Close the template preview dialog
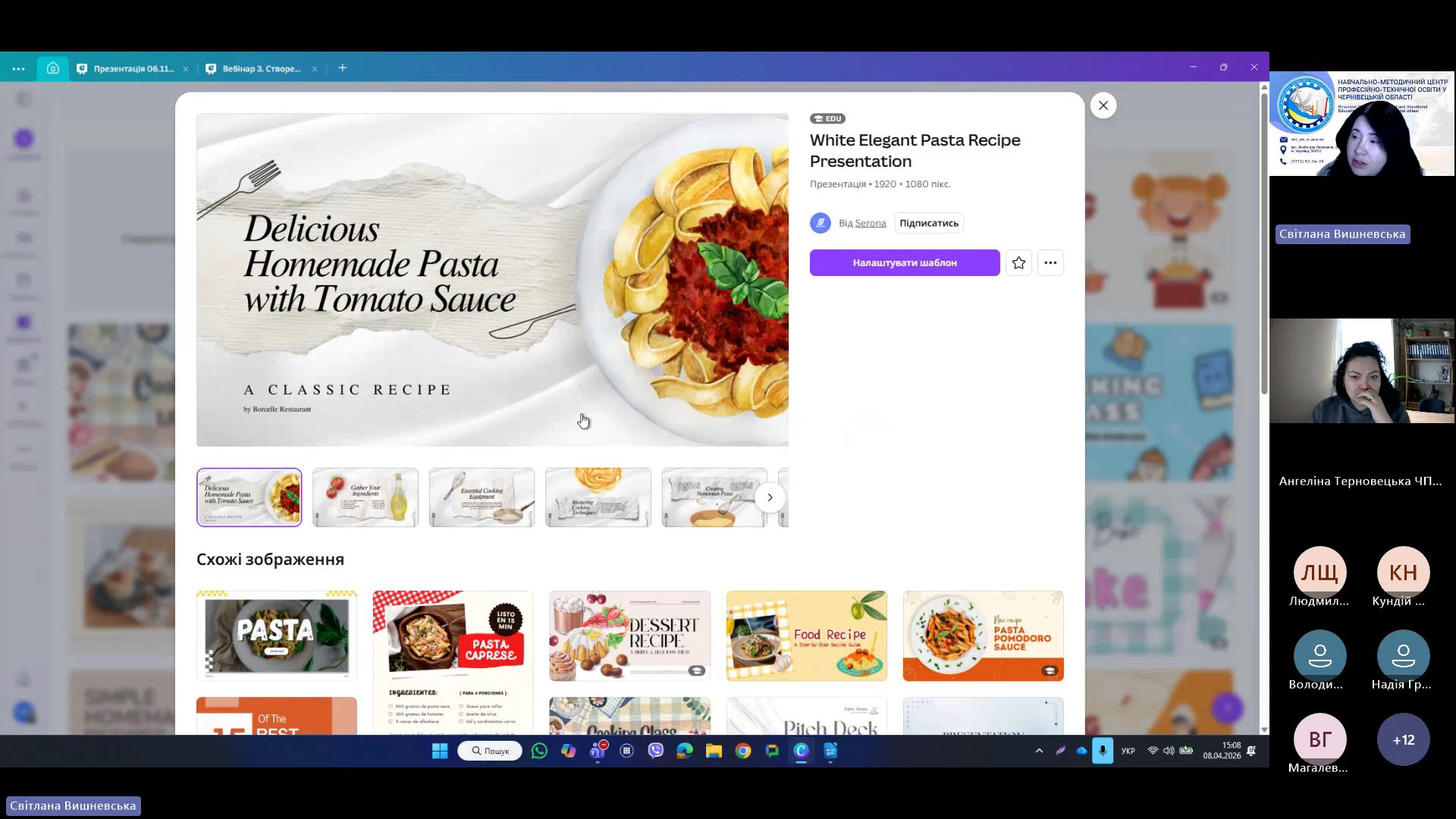The height and width of the screenshot is (819, 1456). coord(1103,105)
